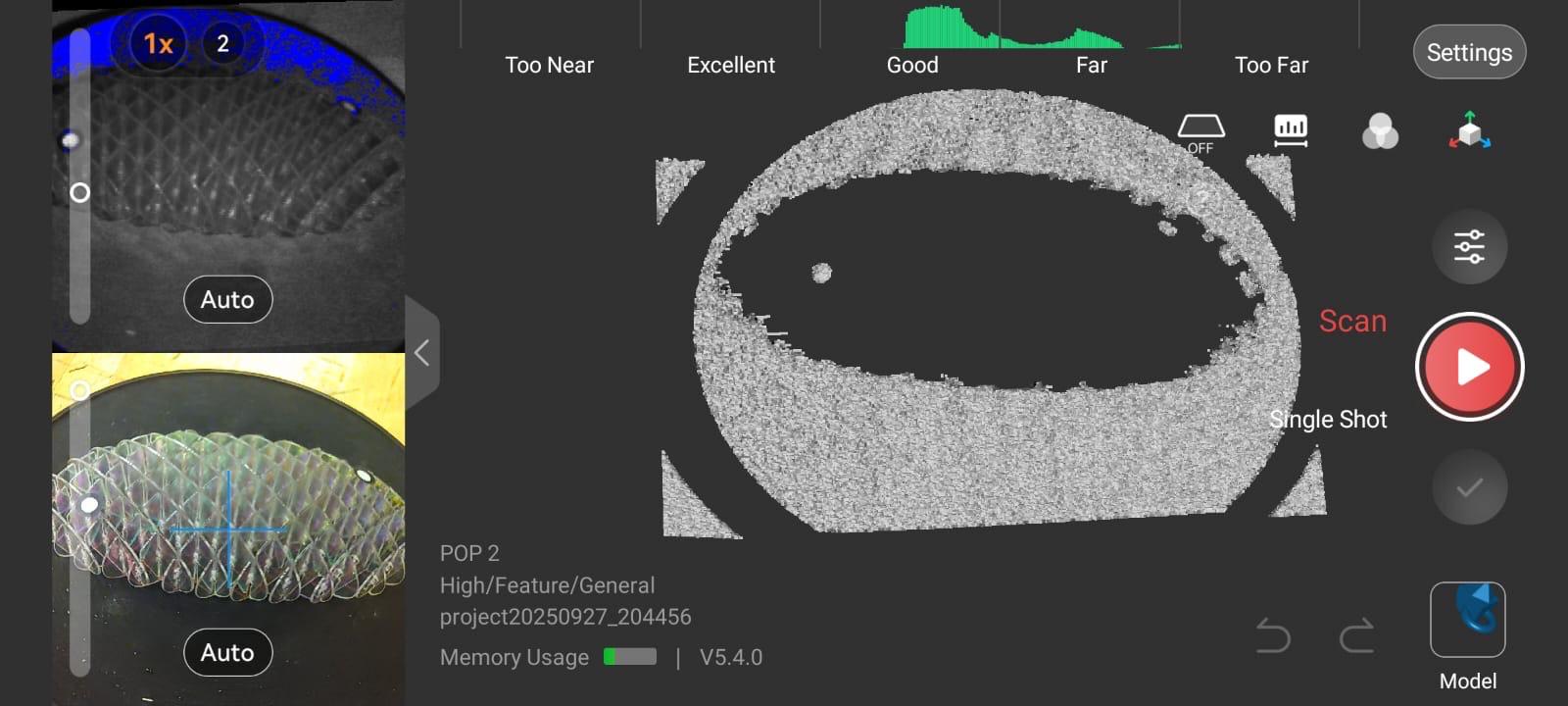The height and width of the screenshot is (706, 1568).
Task: Select the Scan mode label
Action: [1352, 322]
